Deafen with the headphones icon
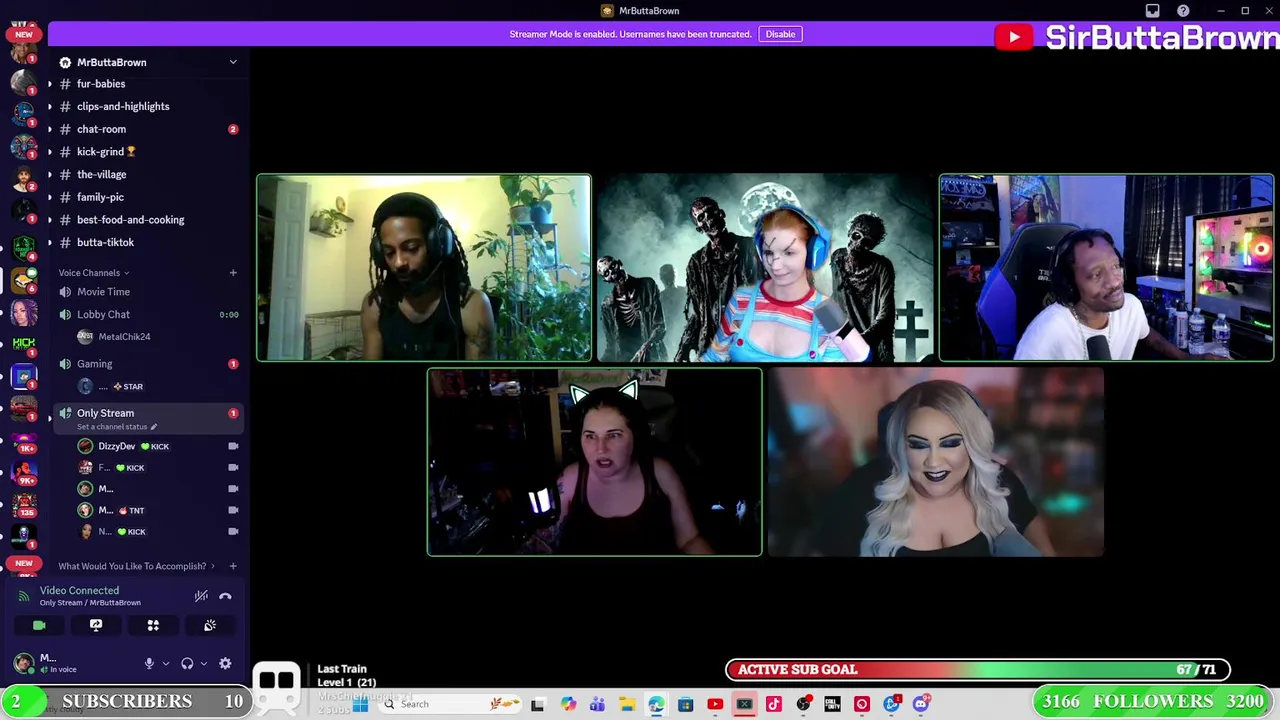Viewport: 1280px width, 720px height. (x=187, y=663)
